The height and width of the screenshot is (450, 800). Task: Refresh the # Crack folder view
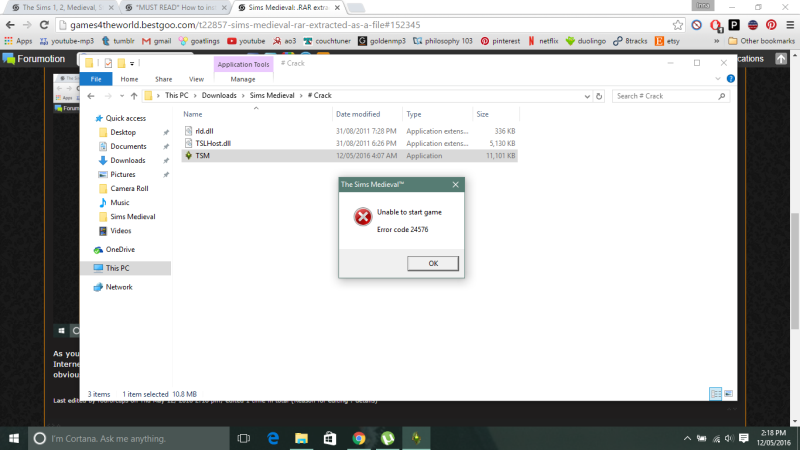click(599, 96)
